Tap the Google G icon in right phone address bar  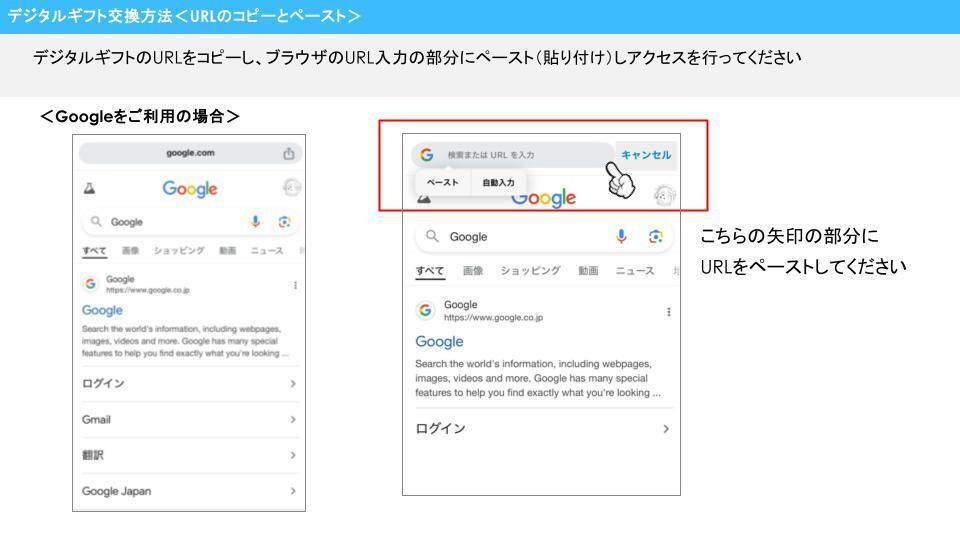(427, 155)
